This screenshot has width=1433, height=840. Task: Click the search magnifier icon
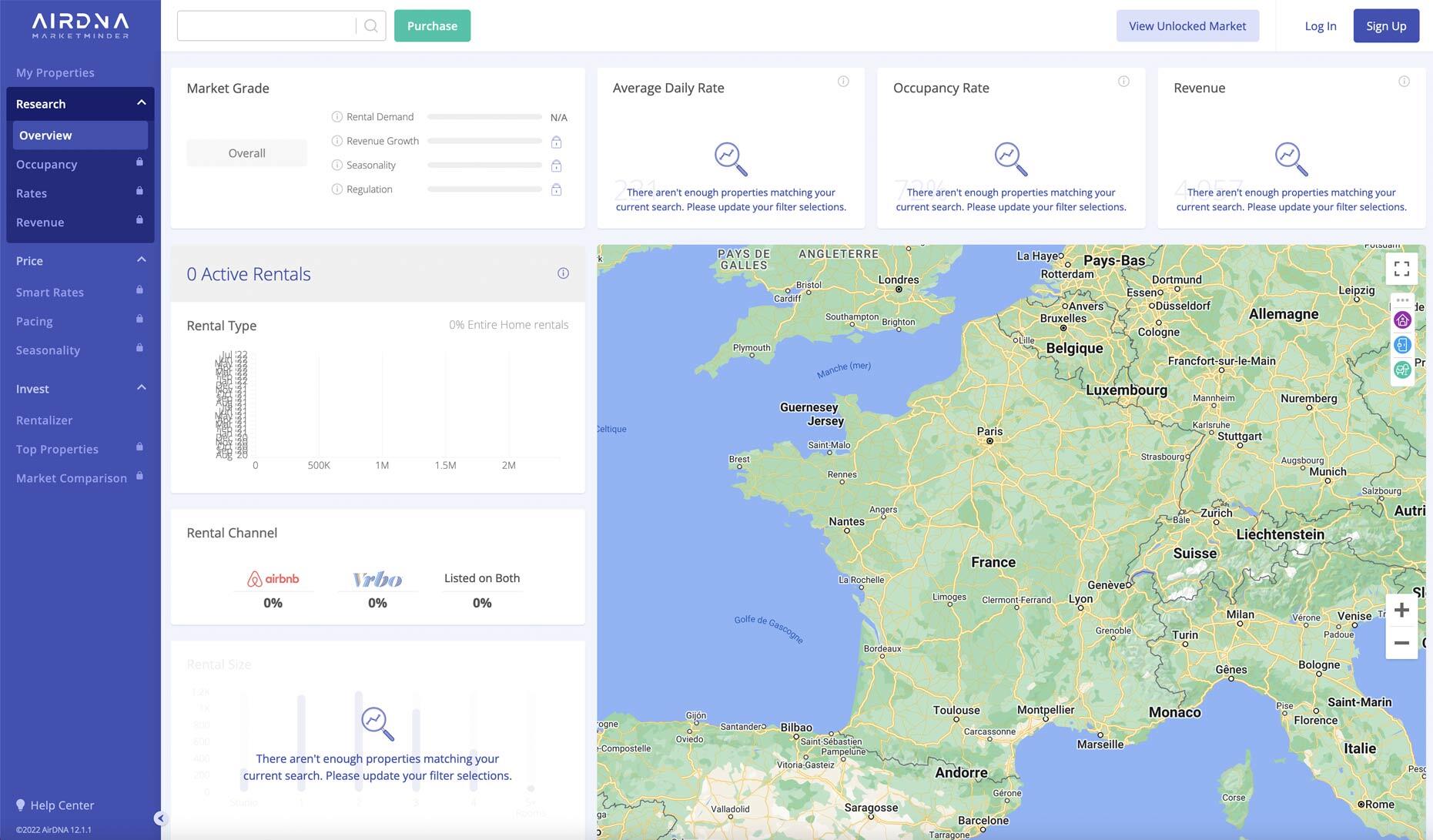coord(370,26)
